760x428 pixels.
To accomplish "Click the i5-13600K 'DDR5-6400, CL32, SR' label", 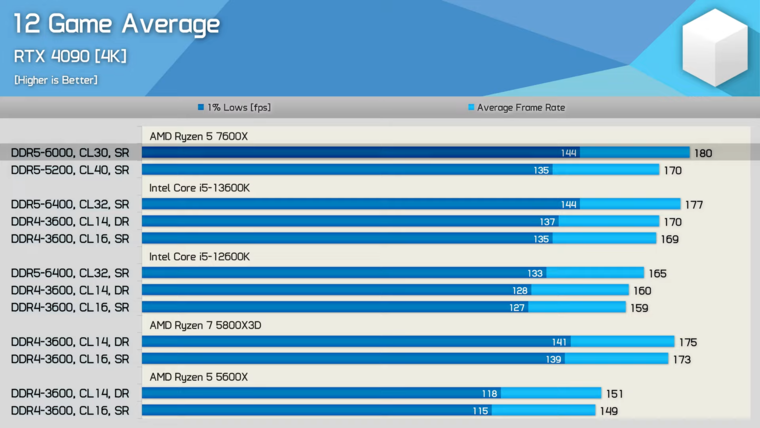I will pos(70,204).
